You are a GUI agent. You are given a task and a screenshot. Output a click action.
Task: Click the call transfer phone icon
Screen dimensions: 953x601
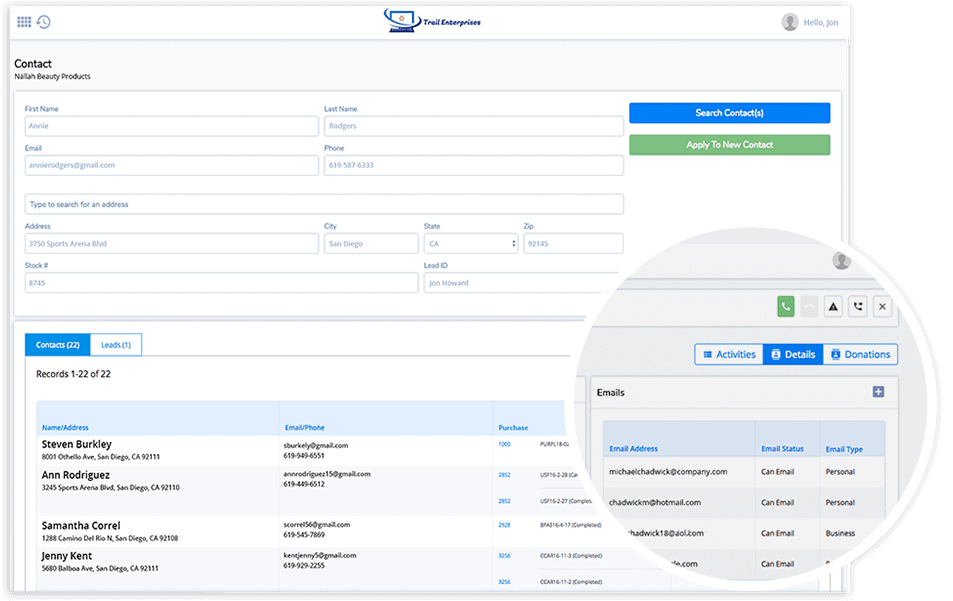coord(858,307)
